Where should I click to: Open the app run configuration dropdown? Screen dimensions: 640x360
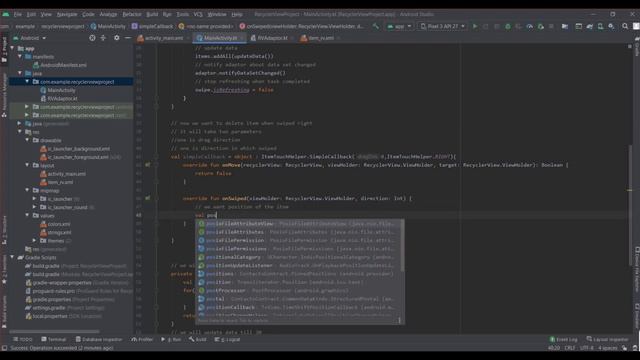(399, 26)
